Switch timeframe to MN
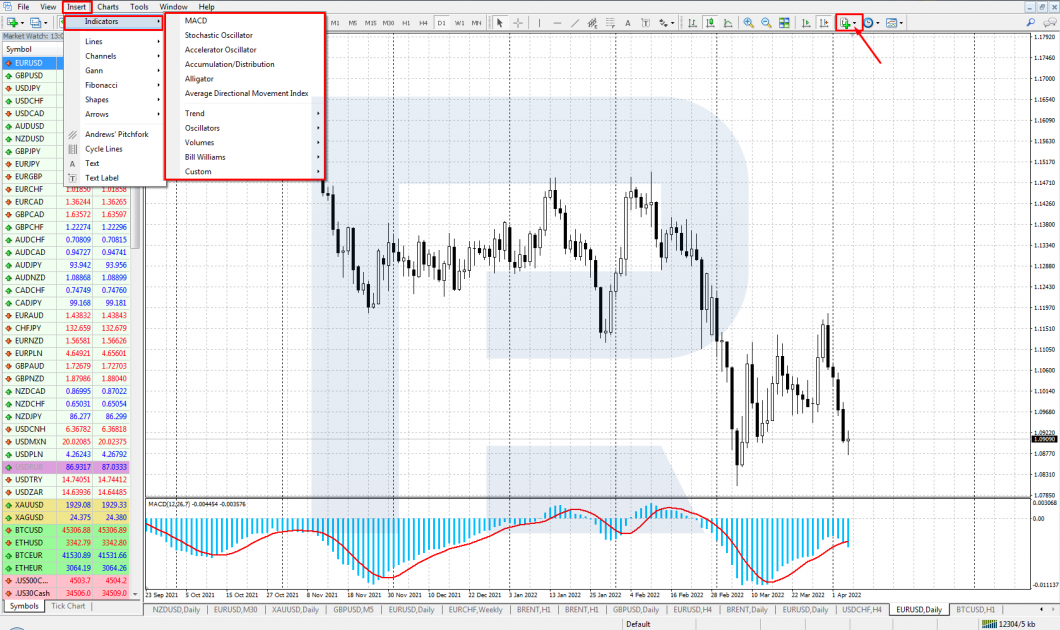Image resolution: width=1060 pixels, height=630 pixels. 477,23
